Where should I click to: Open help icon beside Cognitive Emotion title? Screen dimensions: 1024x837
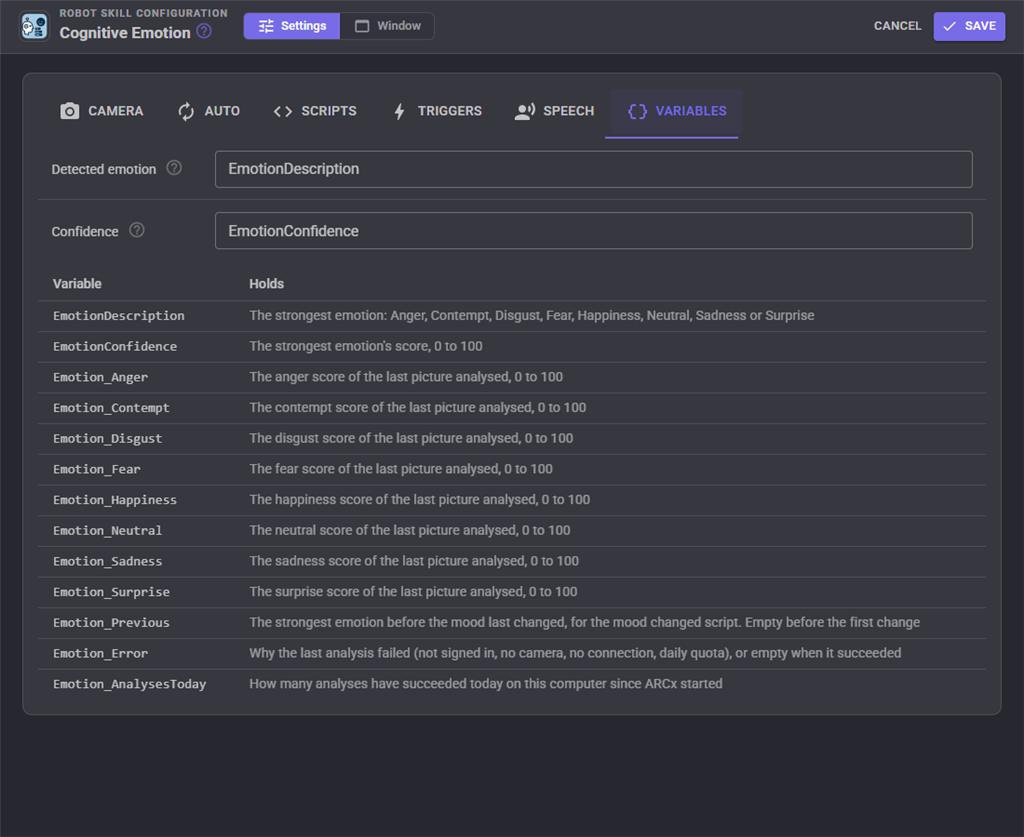point(204,31)
